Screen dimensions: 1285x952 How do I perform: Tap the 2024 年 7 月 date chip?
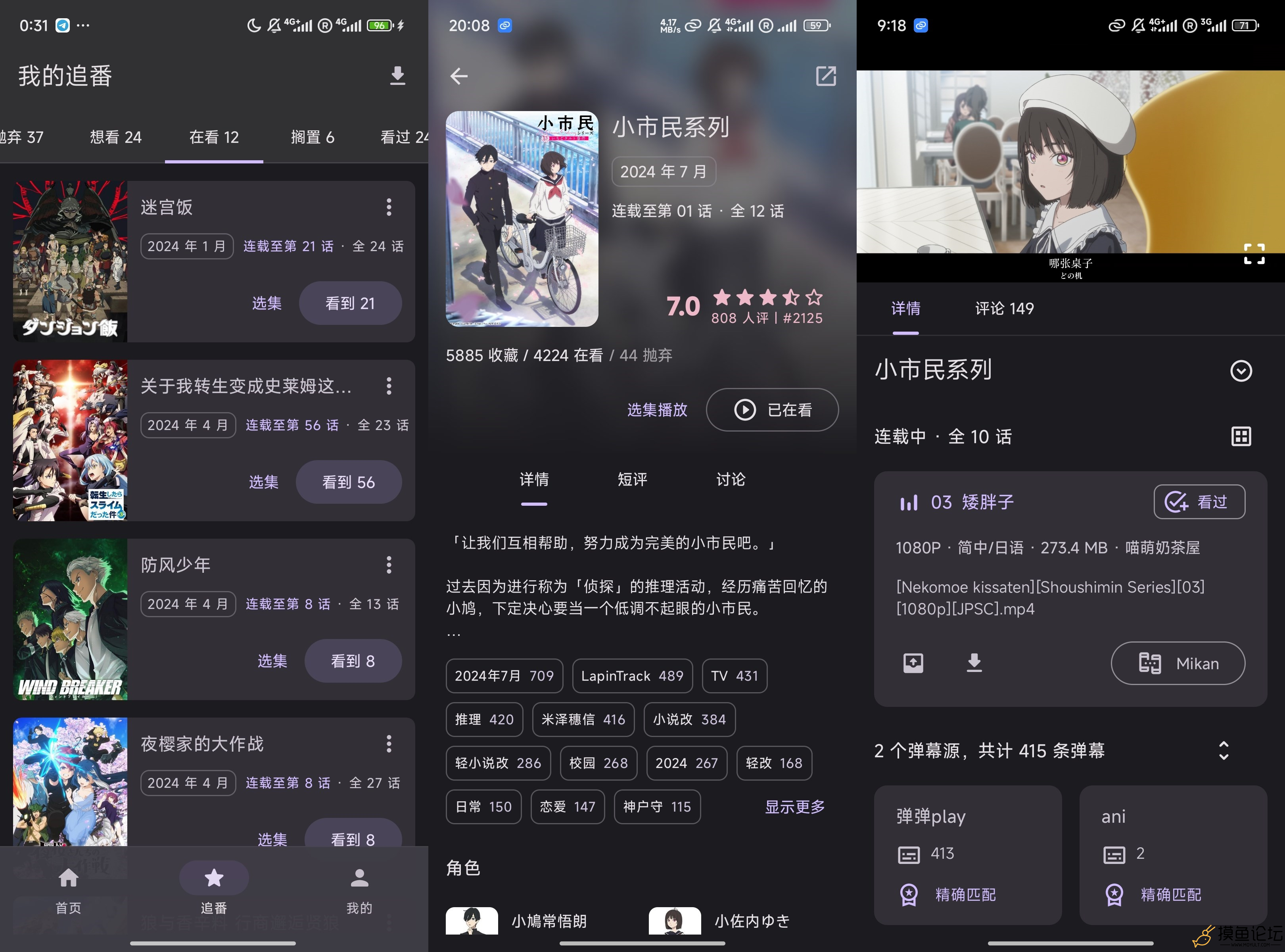663,172
